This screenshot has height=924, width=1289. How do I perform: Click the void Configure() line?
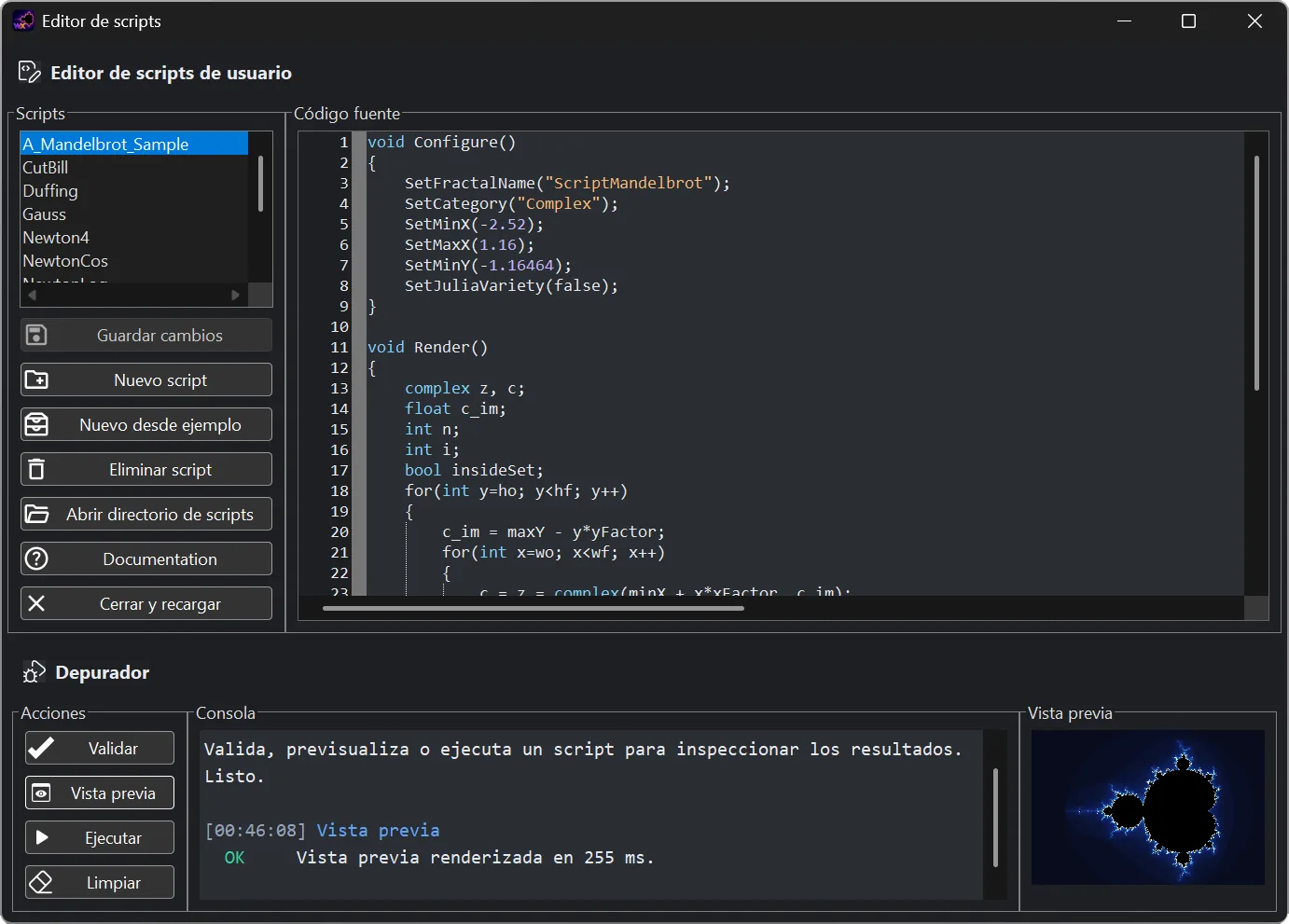[441, 142]
